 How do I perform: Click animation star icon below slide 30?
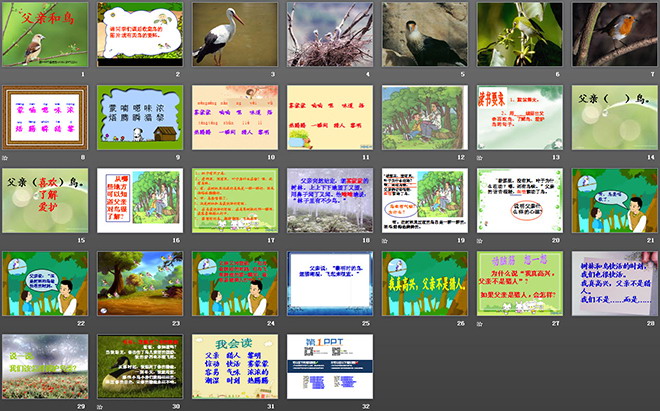[x=100, y=405]
